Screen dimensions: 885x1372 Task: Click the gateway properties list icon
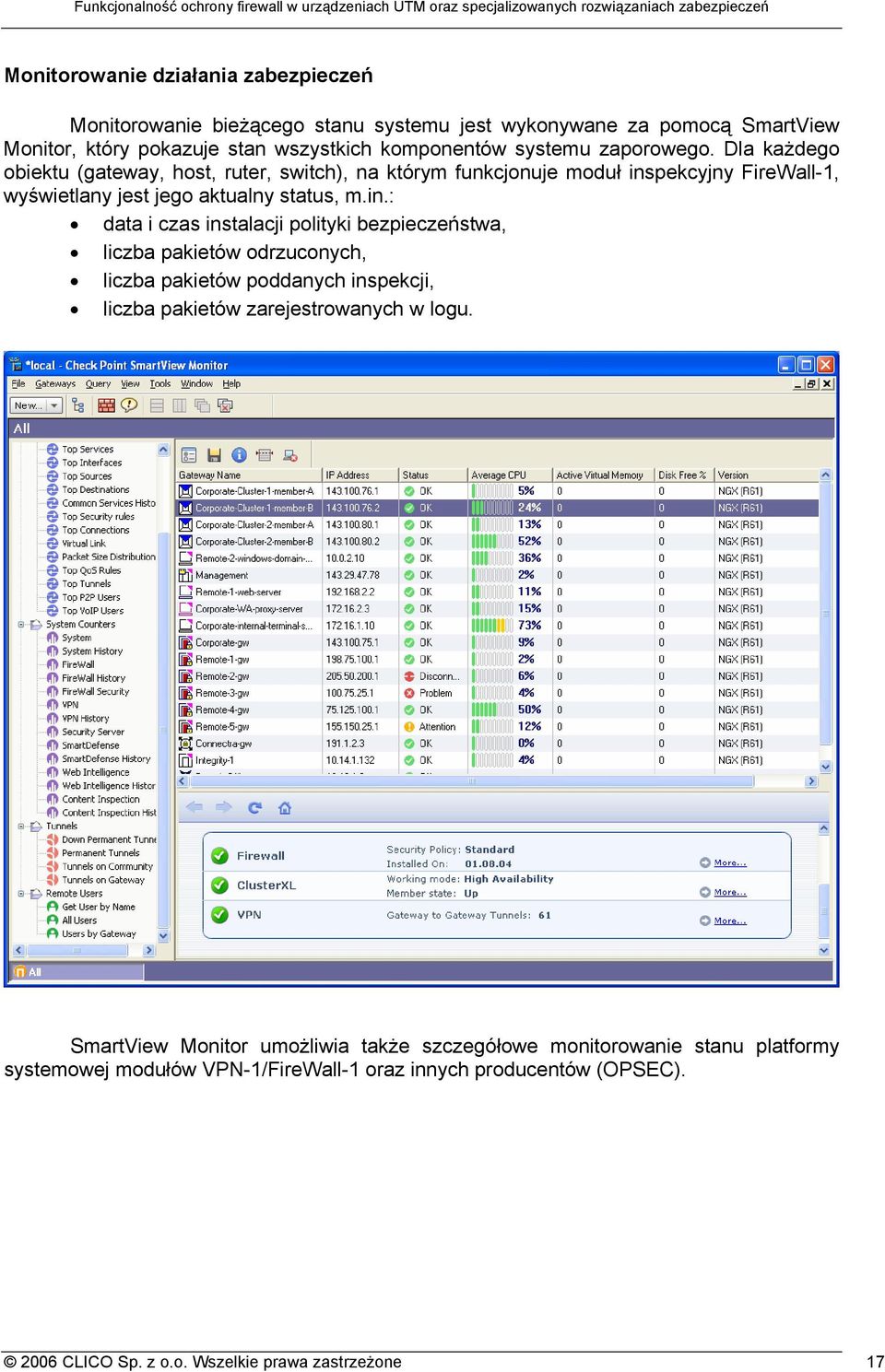(189, 455)
